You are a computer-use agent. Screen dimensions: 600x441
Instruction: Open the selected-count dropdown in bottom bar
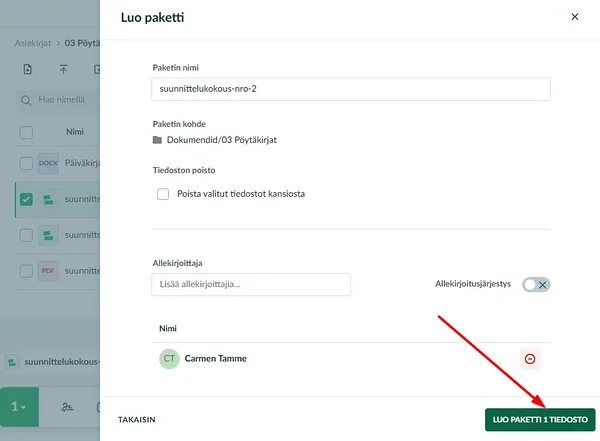click(x=20, y=408)
